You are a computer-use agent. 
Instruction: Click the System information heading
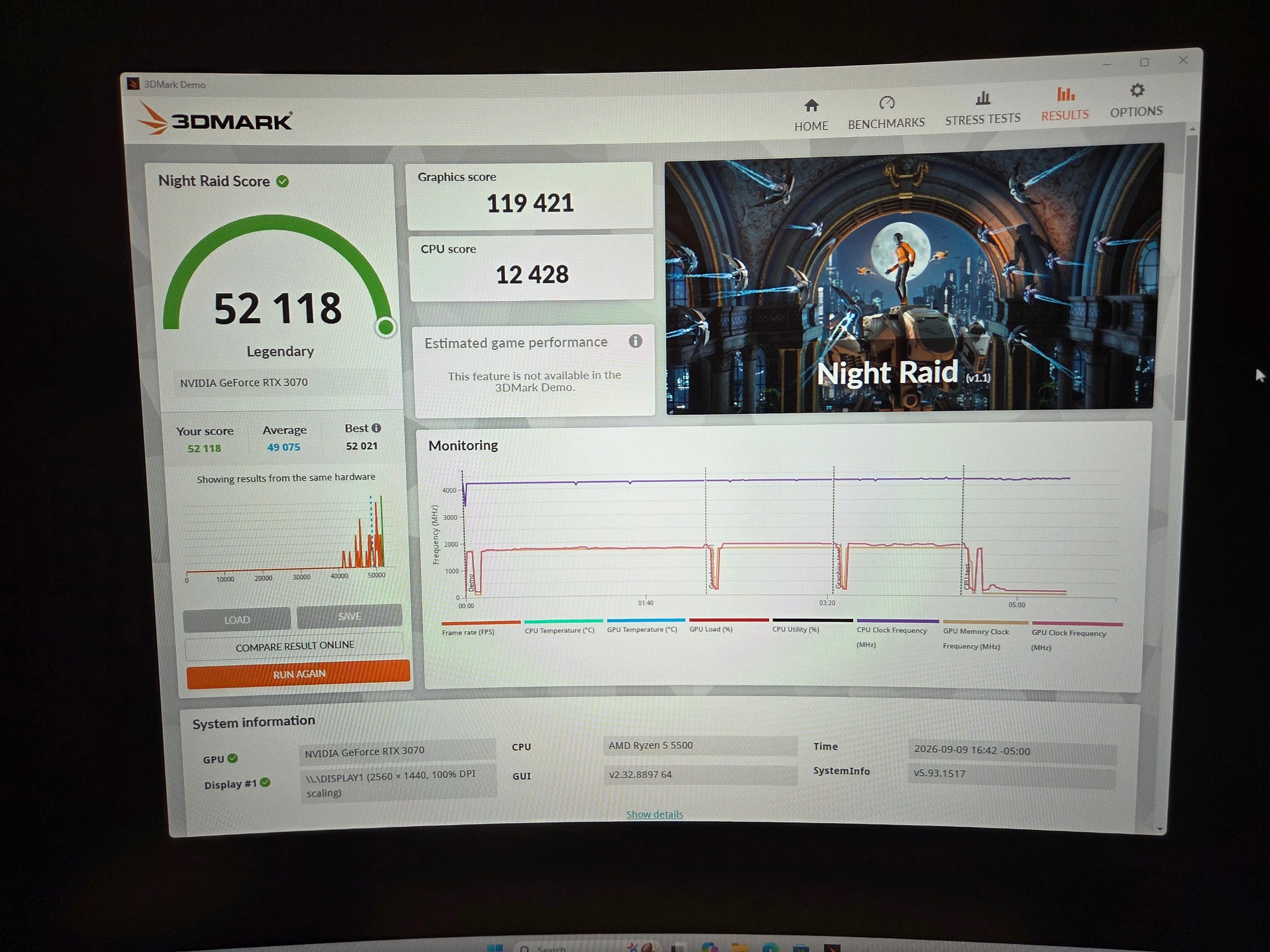point(254,722)
